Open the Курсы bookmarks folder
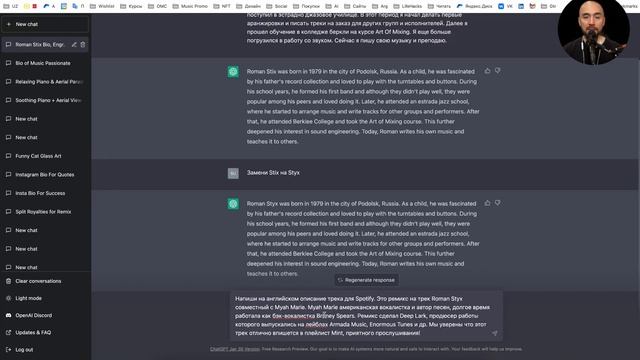Image resolution: width=640 pixels, height=360 pixels. point(131,6)
